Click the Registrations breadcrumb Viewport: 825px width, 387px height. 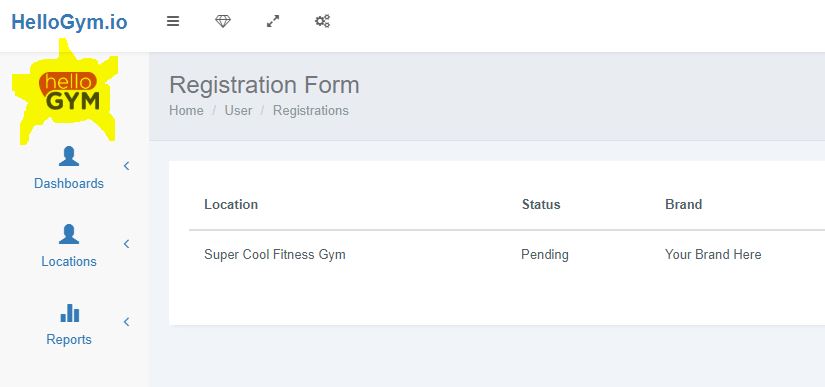coord(310,111)
